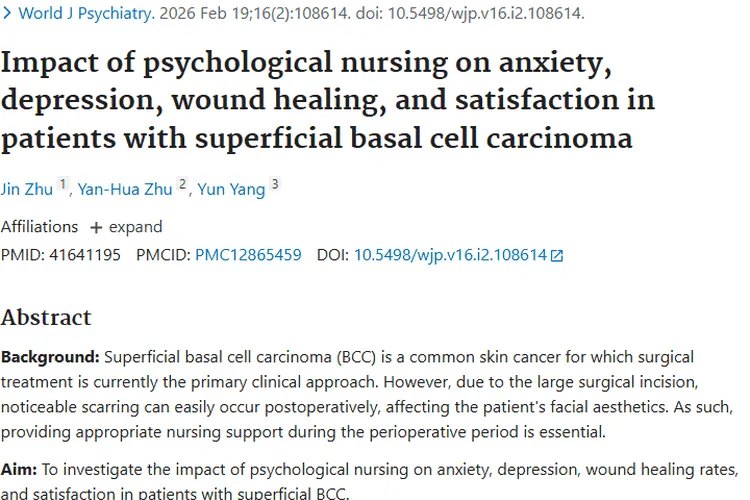The image size is (750, 500).
Task: Click the bold Background label
Action: pos(50,357)
